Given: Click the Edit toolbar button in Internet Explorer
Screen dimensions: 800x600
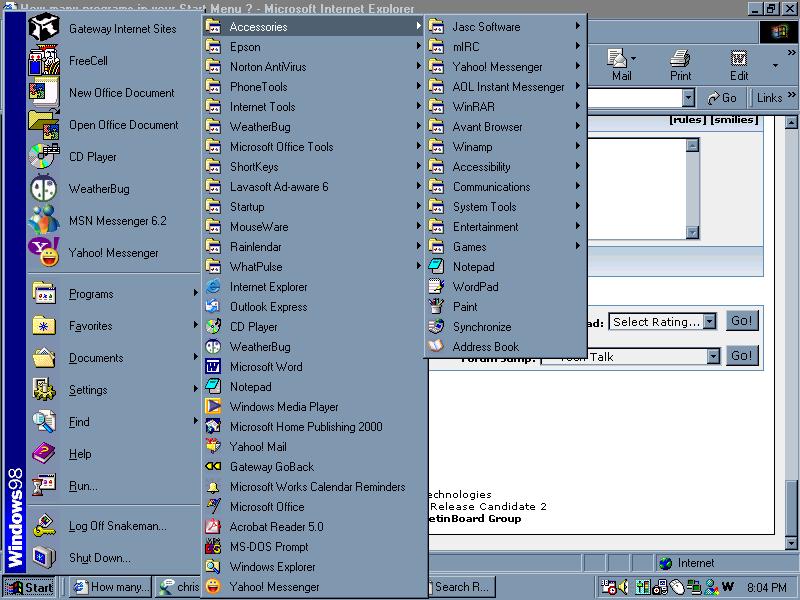Looking at the screenshot, I should 739,65.
